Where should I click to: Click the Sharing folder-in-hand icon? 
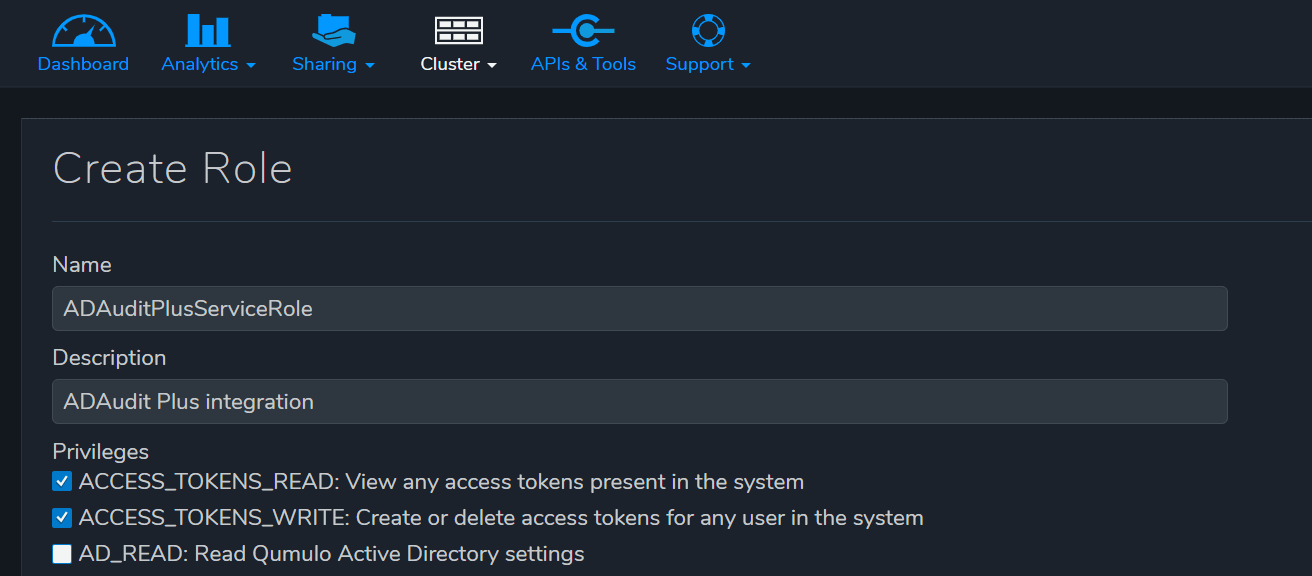[333, 30]
